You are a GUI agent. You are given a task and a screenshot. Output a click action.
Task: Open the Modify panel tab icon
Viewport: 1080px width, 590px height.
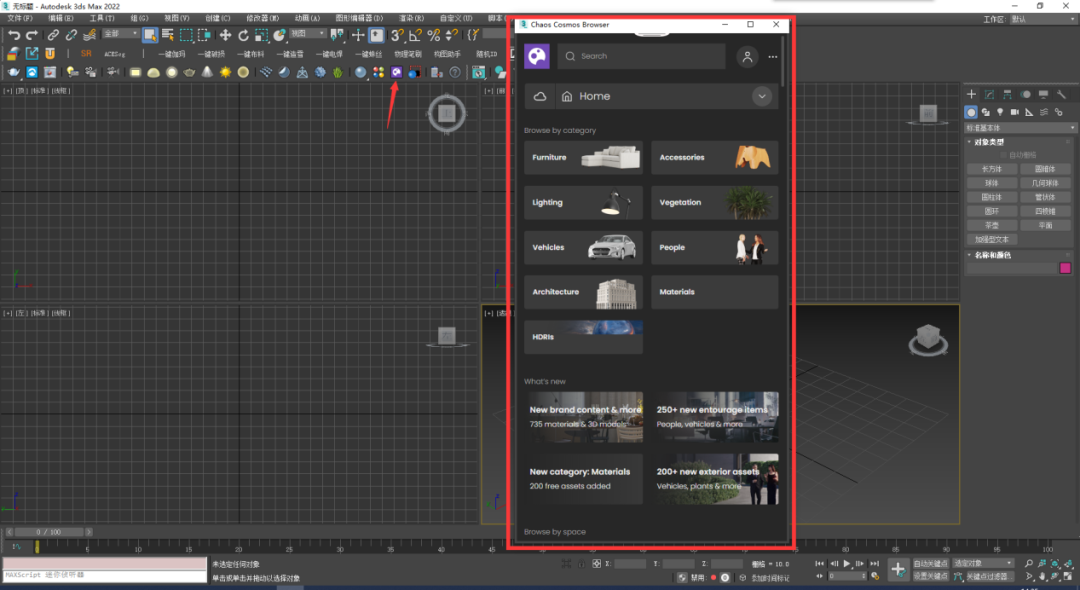[x=987, y=95]
